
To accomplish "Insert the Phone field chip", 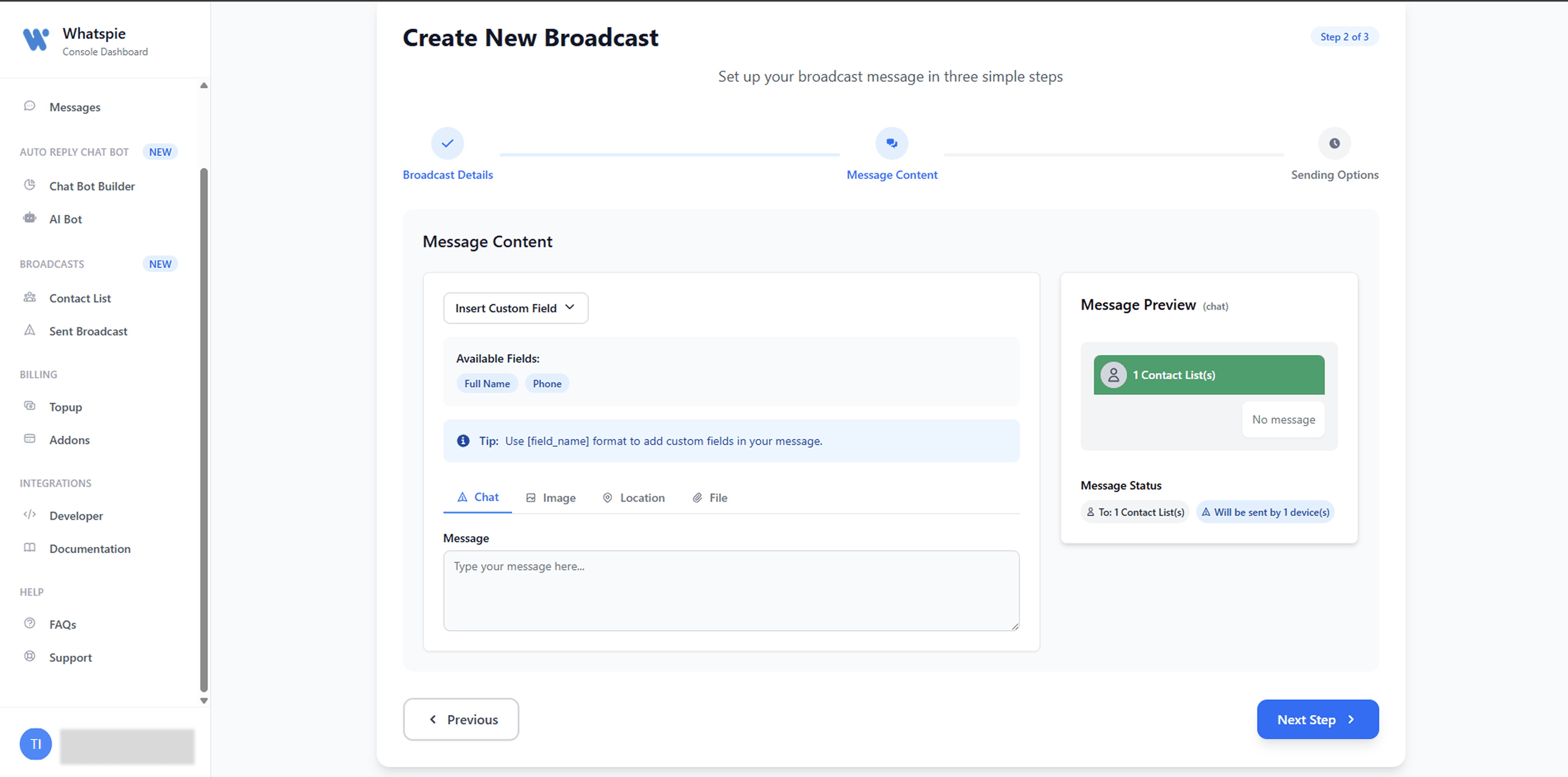I will point(547,383).
